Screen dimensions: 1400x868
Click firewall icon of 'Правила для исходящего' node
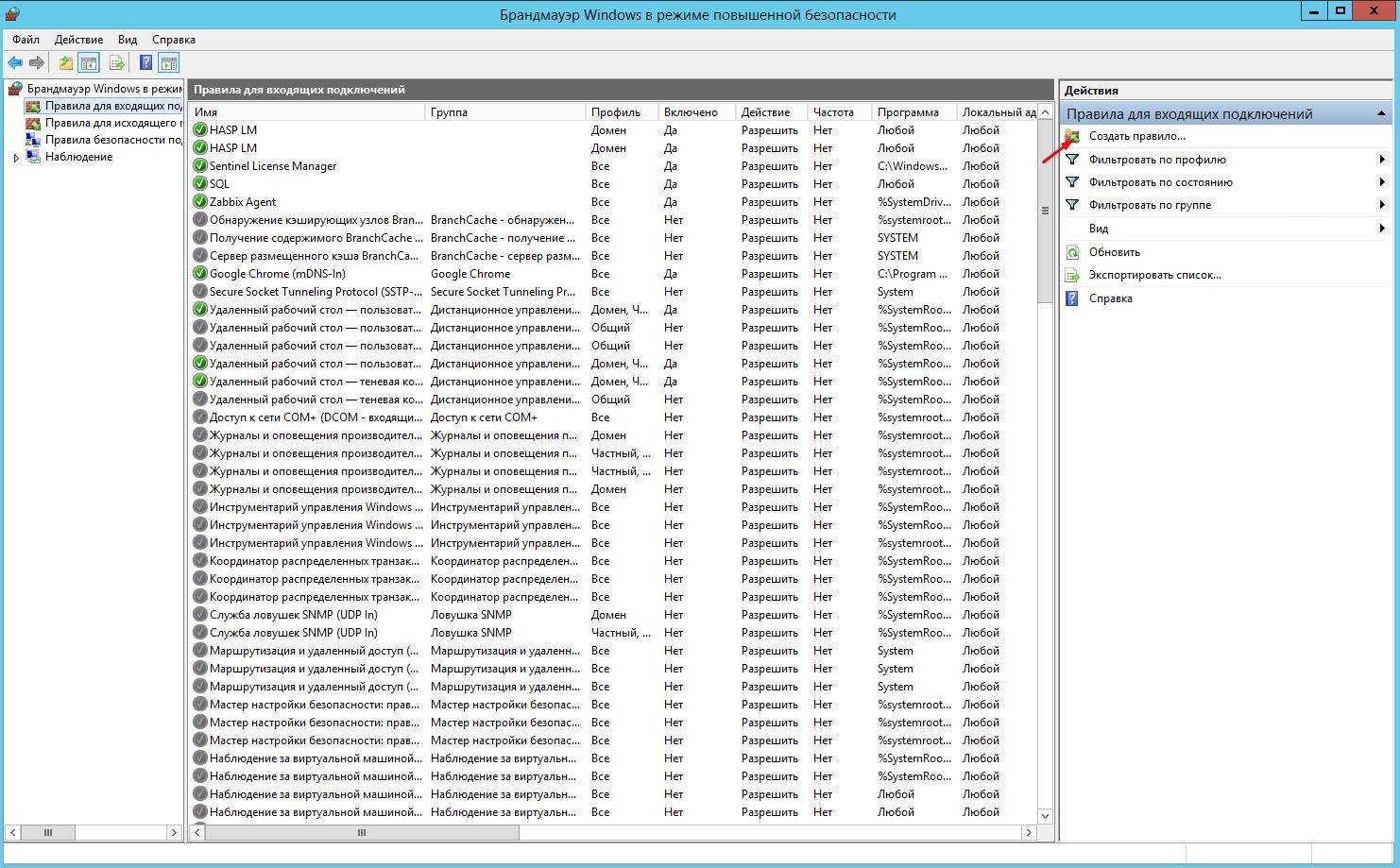click(x=33, y=123)
